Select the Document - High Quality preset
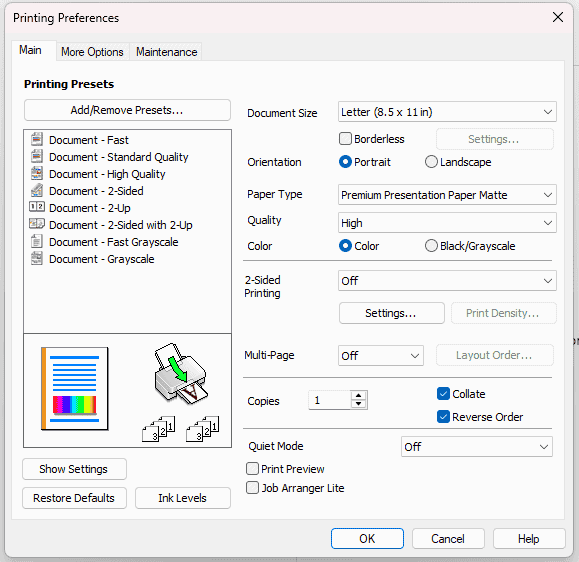The image size is (579, 562). tap(107, 174)
